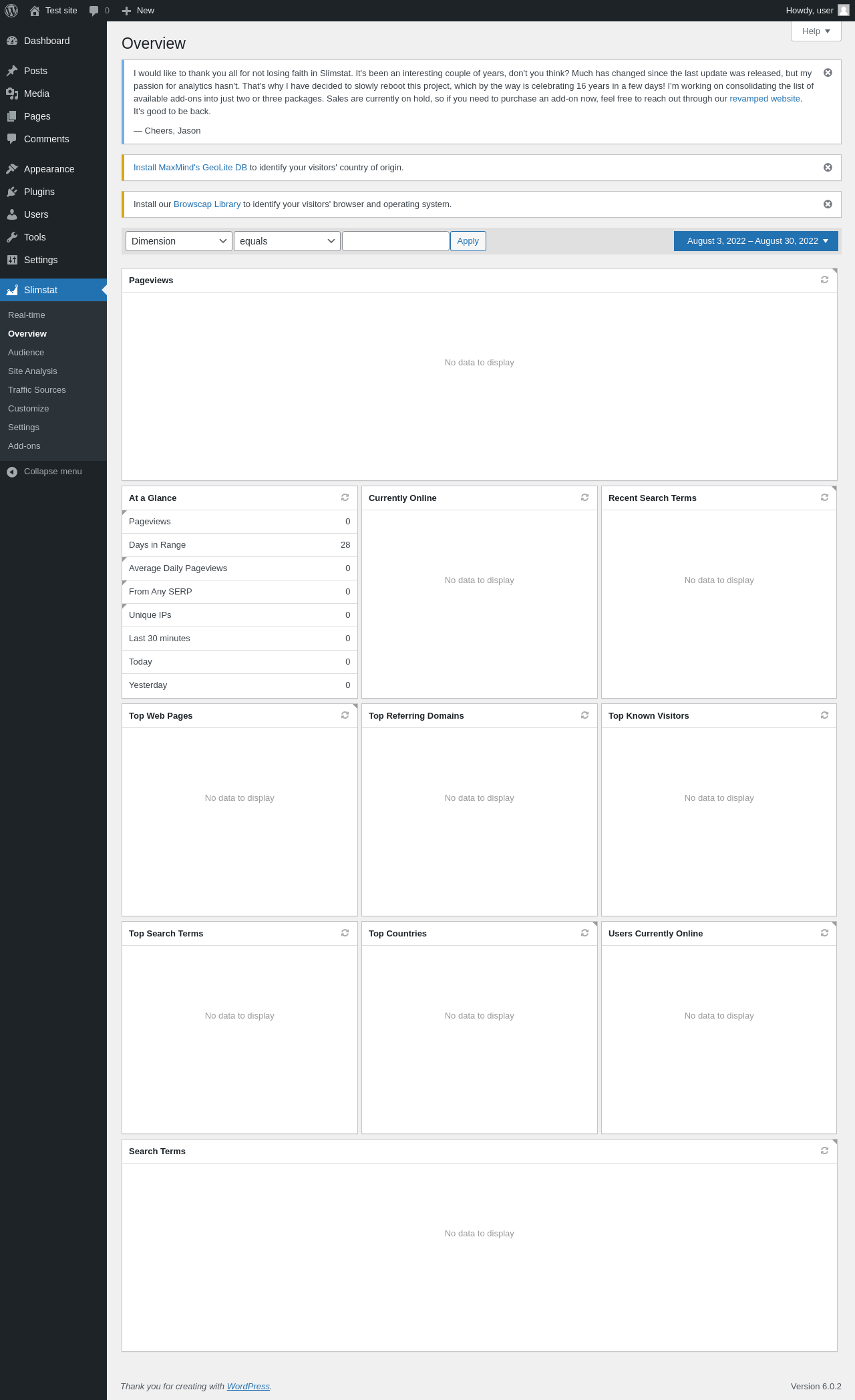The width and height of the screenshot is (855, 1400).
Task: Click the Today row label
Action: point(140,662)
